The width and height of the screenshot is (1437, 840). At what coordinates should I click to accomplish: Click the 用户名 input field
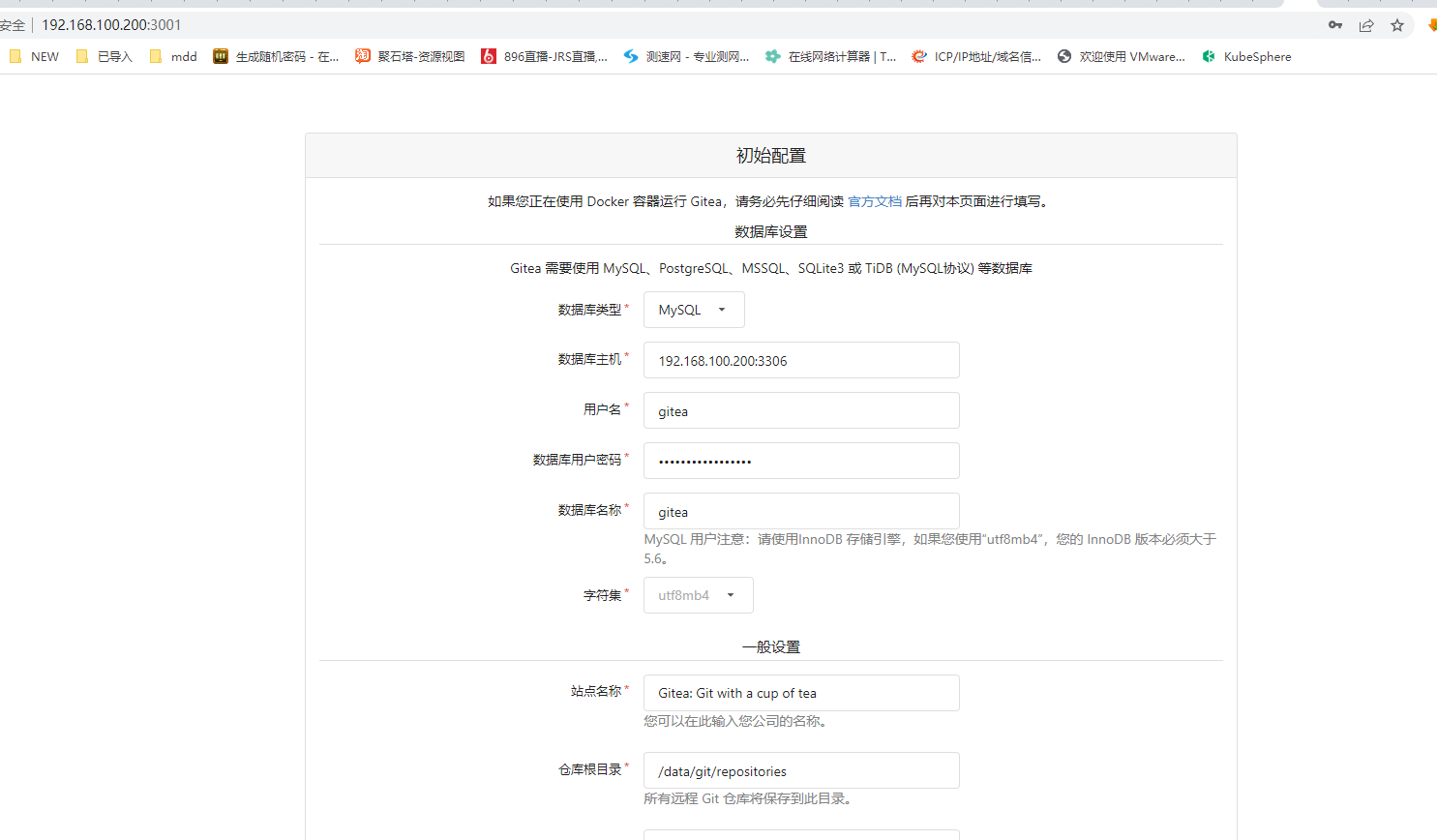coord(801,410)
